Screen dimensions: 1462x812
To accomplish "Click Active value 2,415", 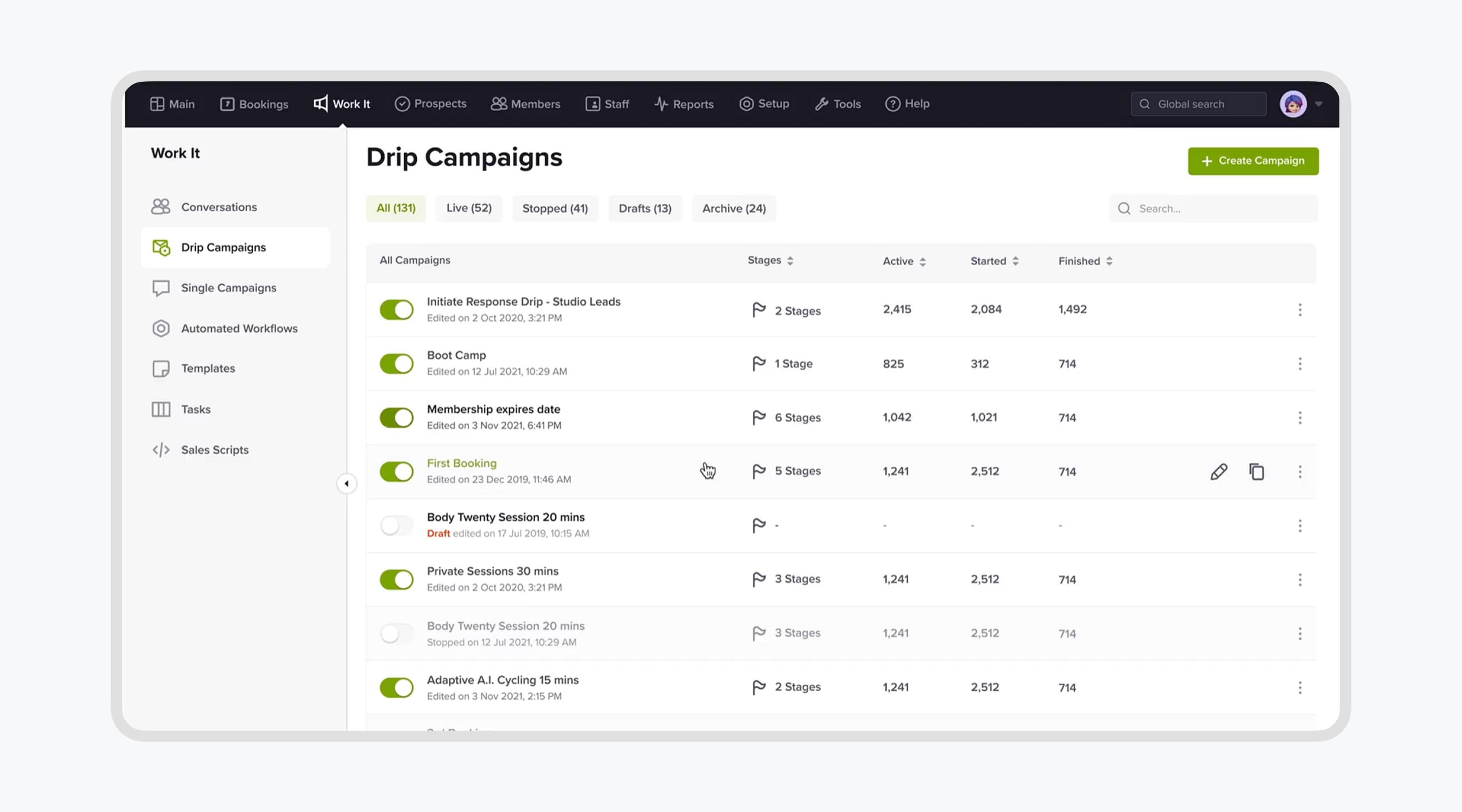I will (896, 309).
